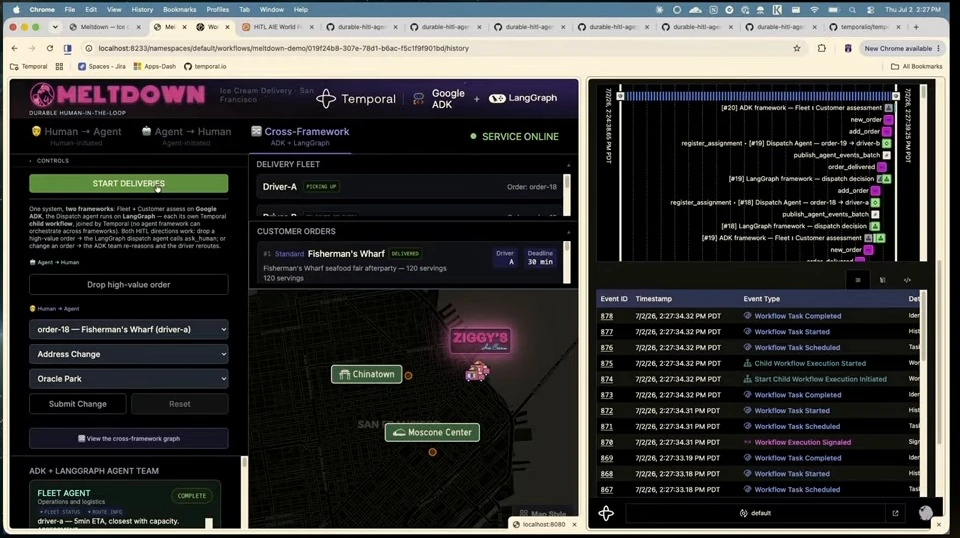Open Chrome tab search chevron

(x=55, y=27)
